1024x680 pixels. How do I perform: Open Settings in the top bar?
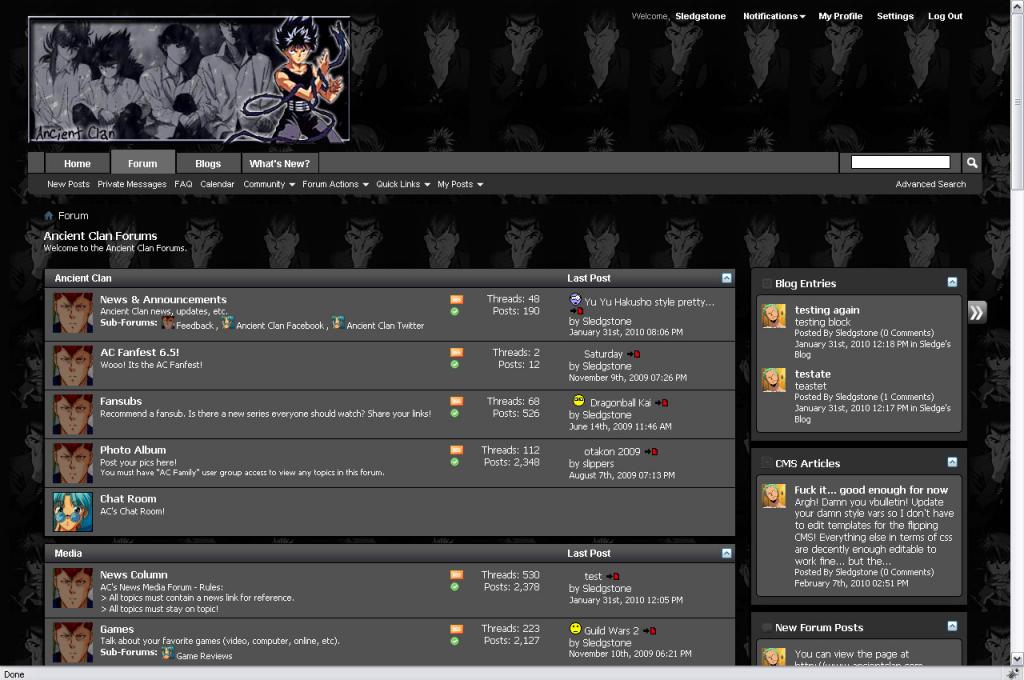coord(895,16)
